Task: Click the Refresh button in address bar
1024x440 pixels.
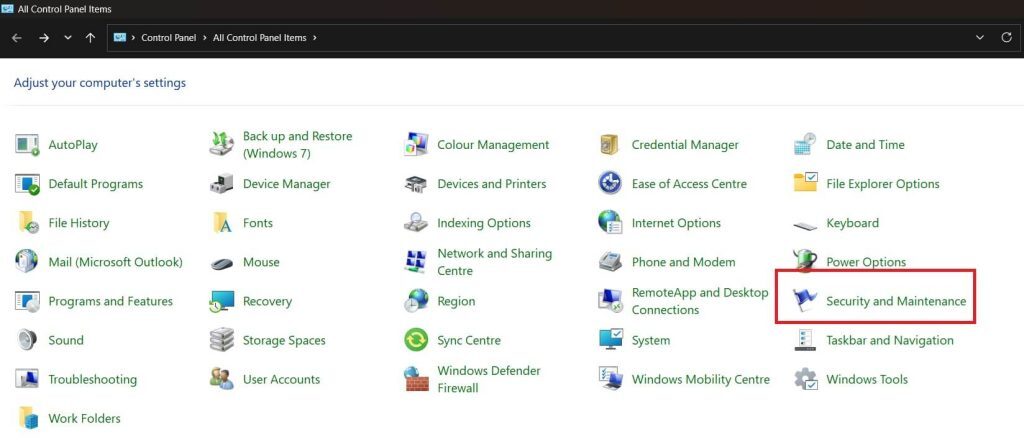Action: [x=1006, y=38]
